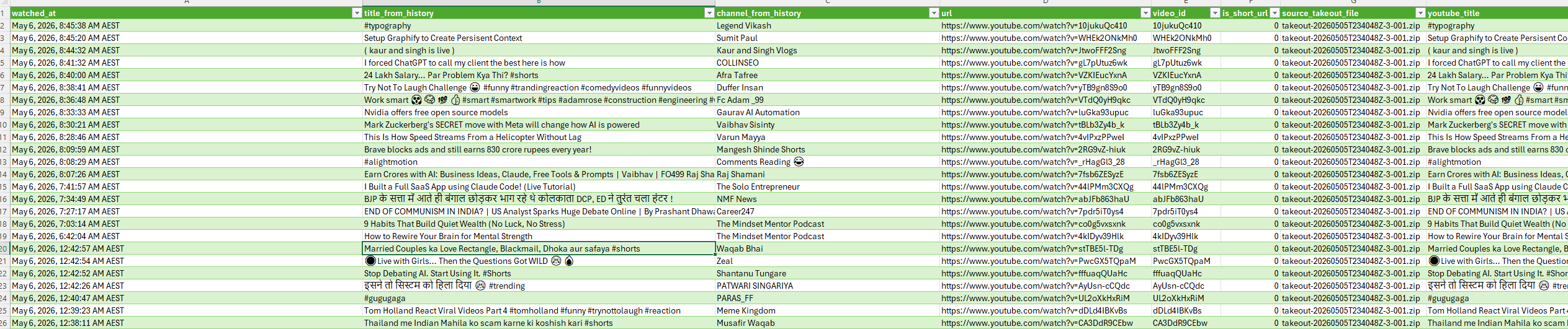Screen dimensions: 1568x329
Task: Select cell 'May 6, 2026, 8:41:32 AM AEST'
Action: coord(186,63)
